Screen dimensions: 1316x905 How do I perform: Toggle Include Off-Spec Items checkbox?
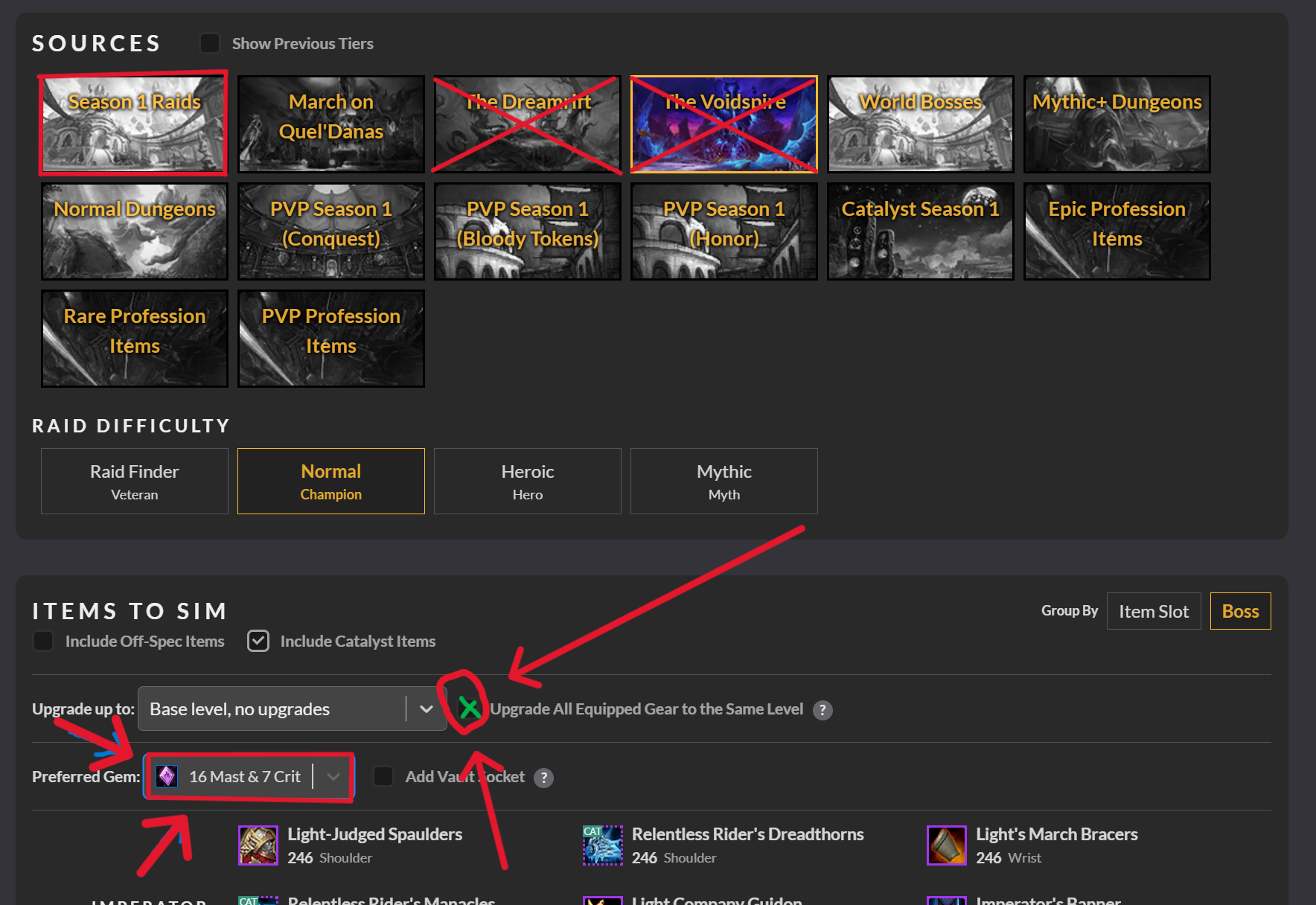(43, 641)
